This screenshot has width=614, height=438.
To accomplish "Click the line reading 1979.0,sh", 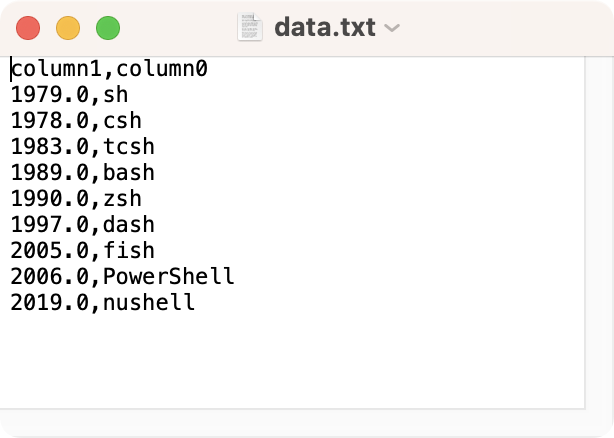I will (x=69, y=96).
